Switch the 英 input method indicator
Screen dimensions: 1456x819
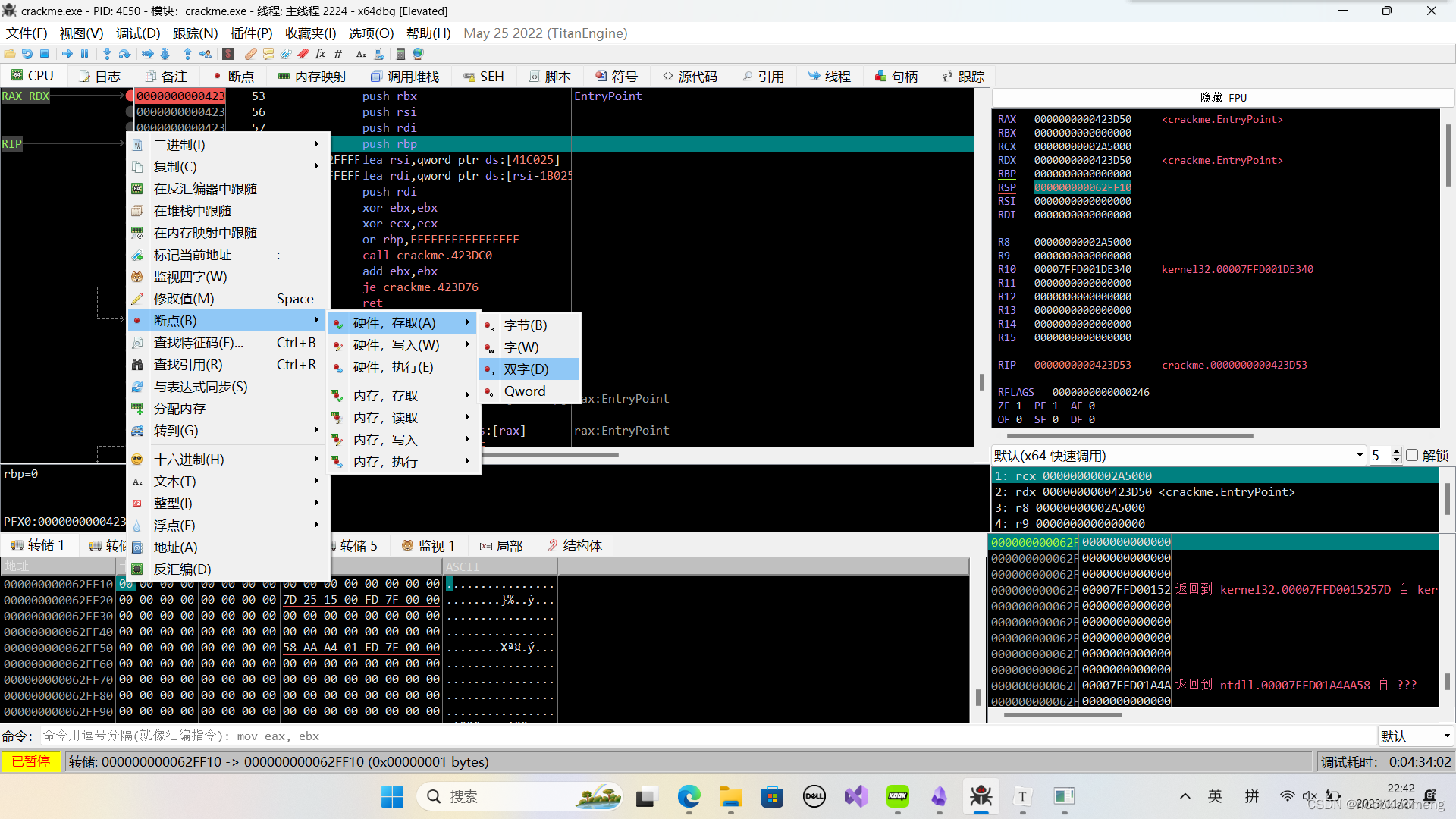[1215, 796]
